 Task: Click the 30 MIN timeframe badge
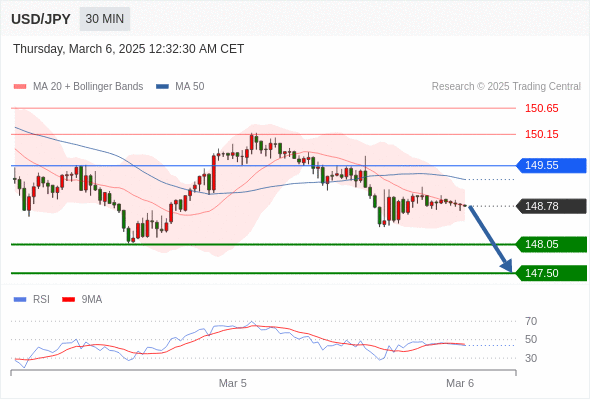click(x=105, y=19)
